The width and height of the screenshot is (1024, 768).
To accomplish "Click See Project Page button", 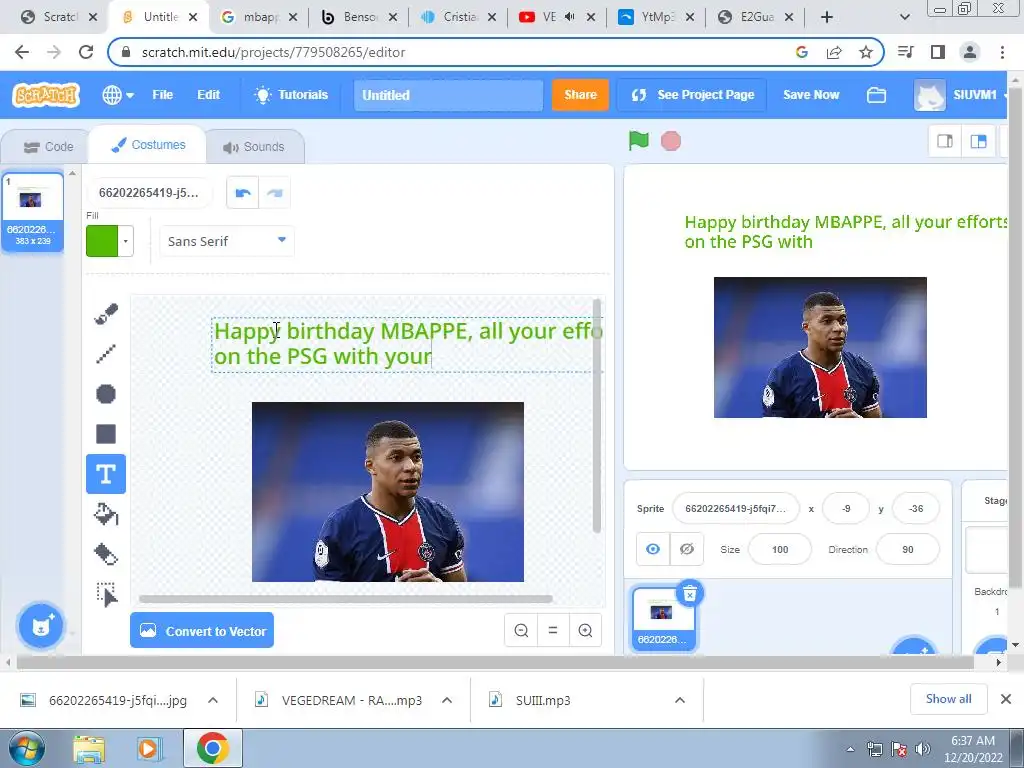I will (692, 95).
